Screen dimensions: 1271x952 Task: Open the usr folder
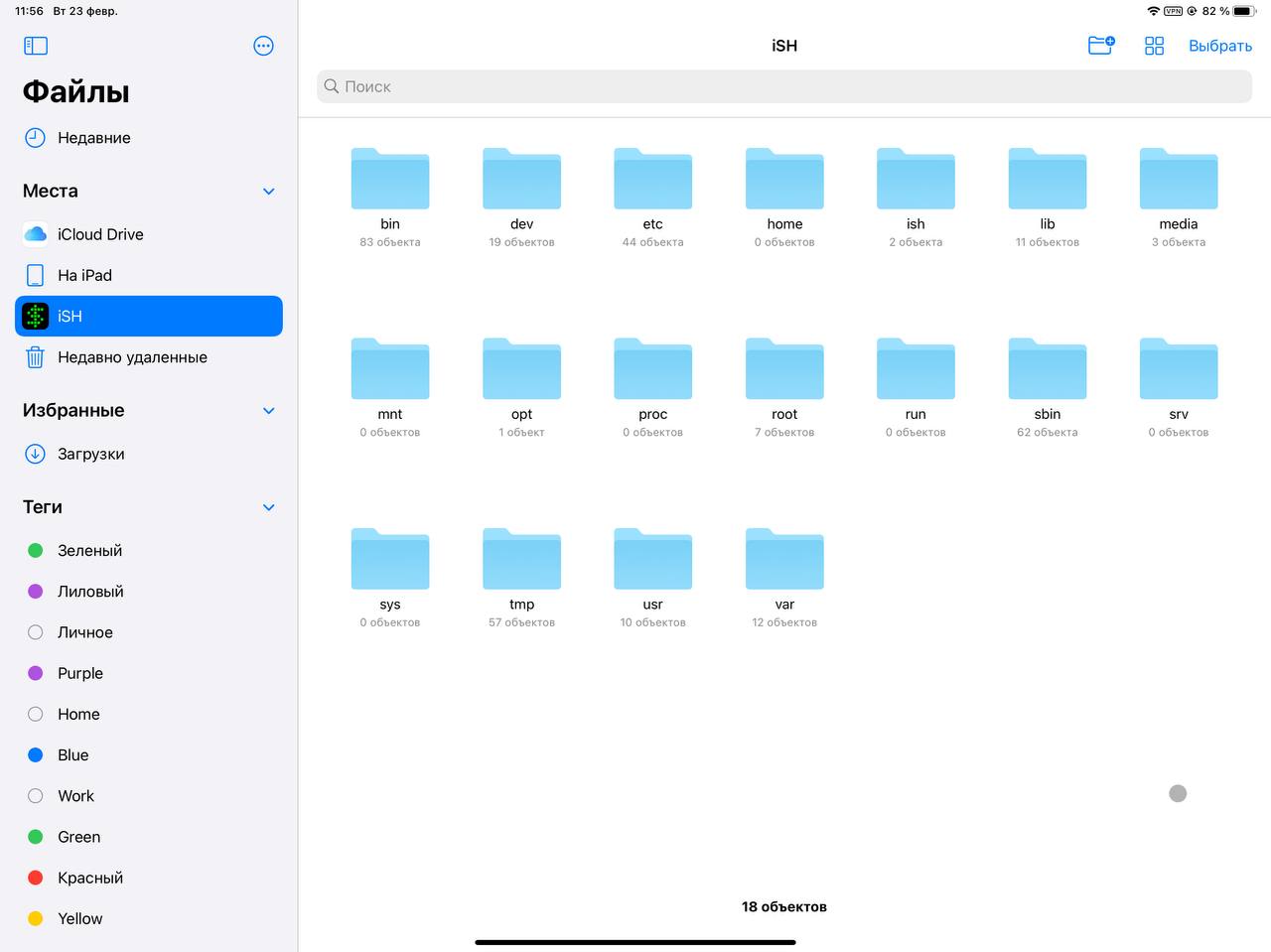coord(652,559)
